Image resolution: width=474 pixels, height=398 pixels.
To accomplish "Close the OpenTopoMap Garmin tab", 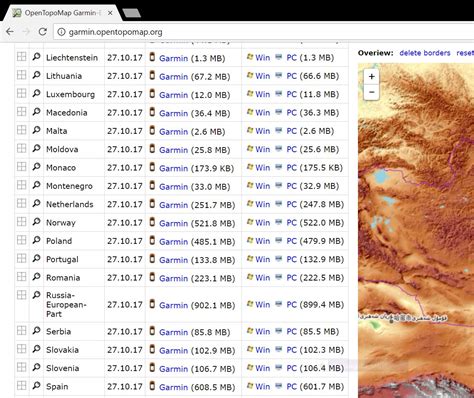I will [x=110, y=13].
